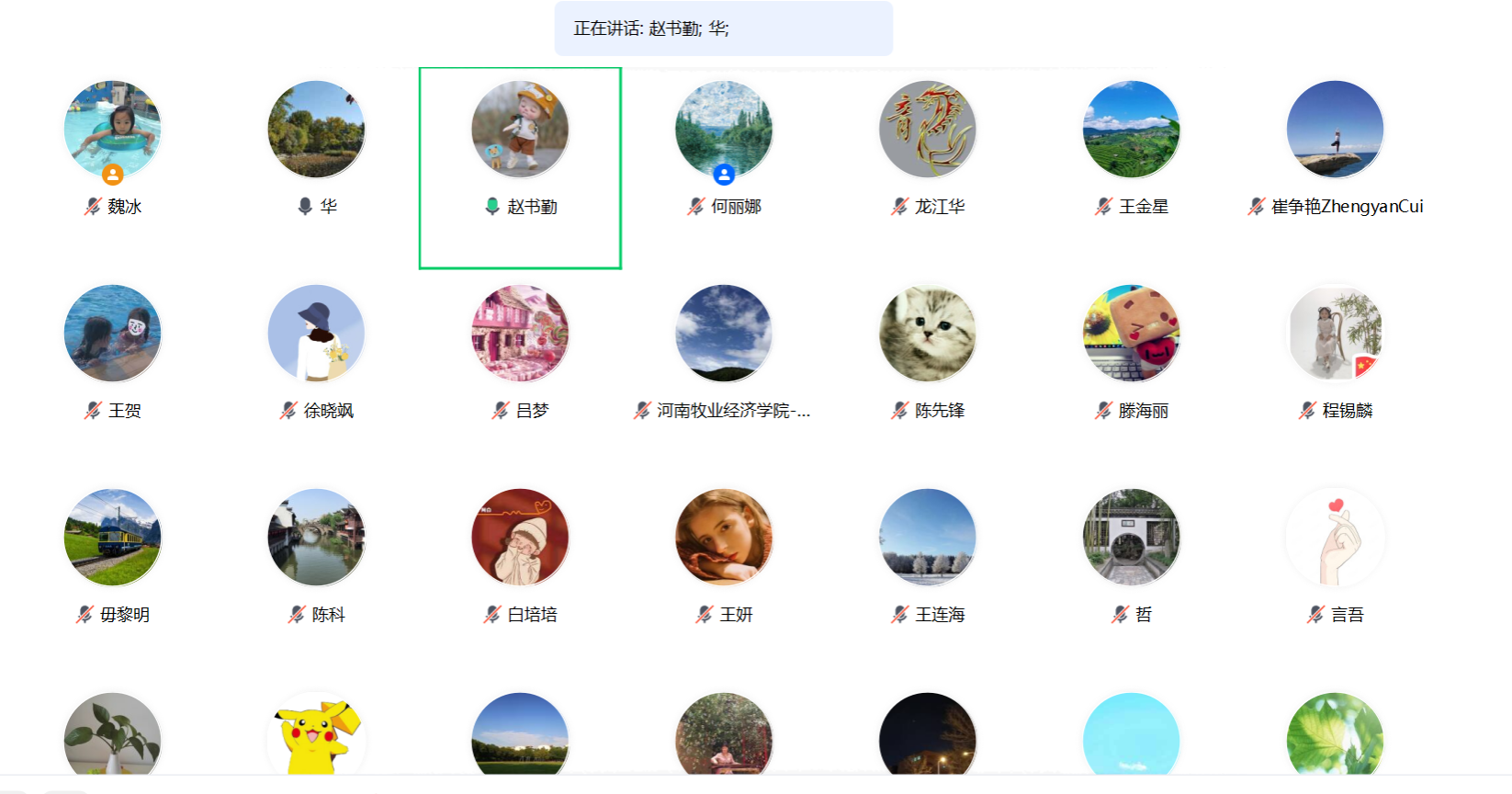Click the green microphone icon beside 赵书勤

tap(492, 207)
